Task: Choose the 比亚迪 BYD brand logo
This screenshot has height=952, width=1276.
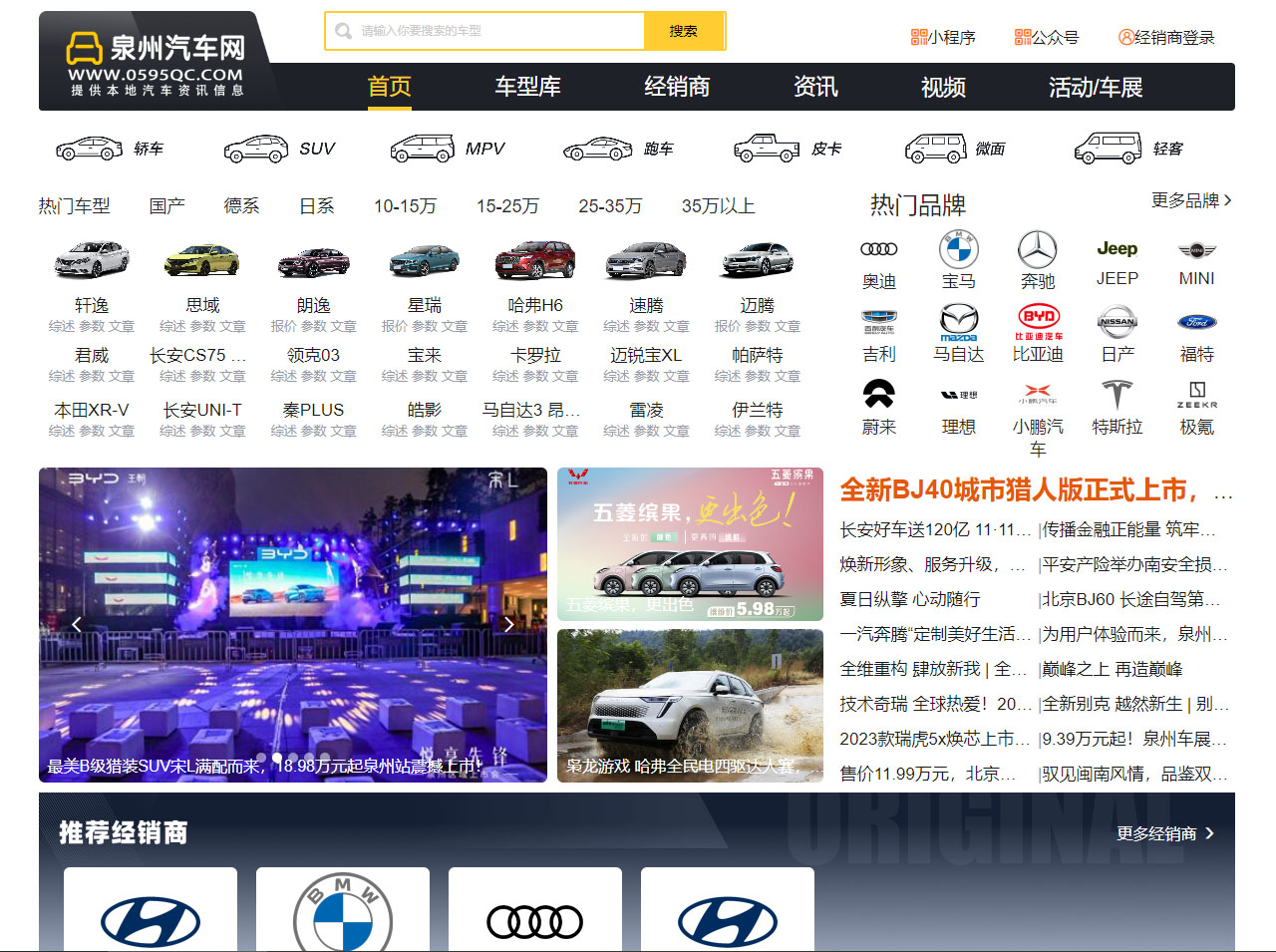Action: click(x=1038, y=322)
